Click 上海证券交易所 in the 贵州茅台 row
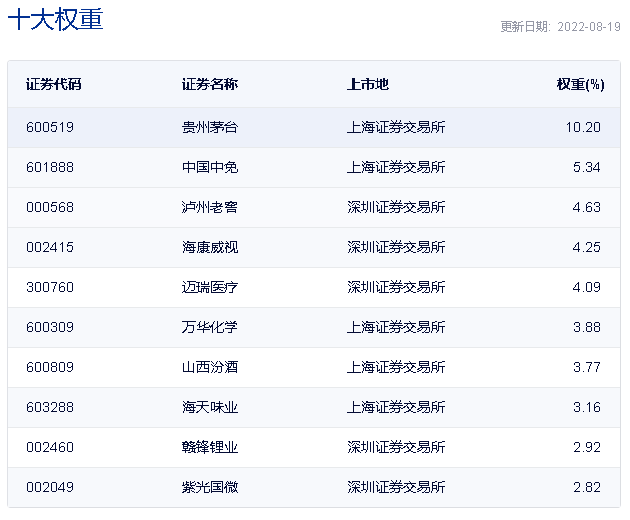Image resolution: width=630 pixels, height=520 pixels. tap(396, 127)
